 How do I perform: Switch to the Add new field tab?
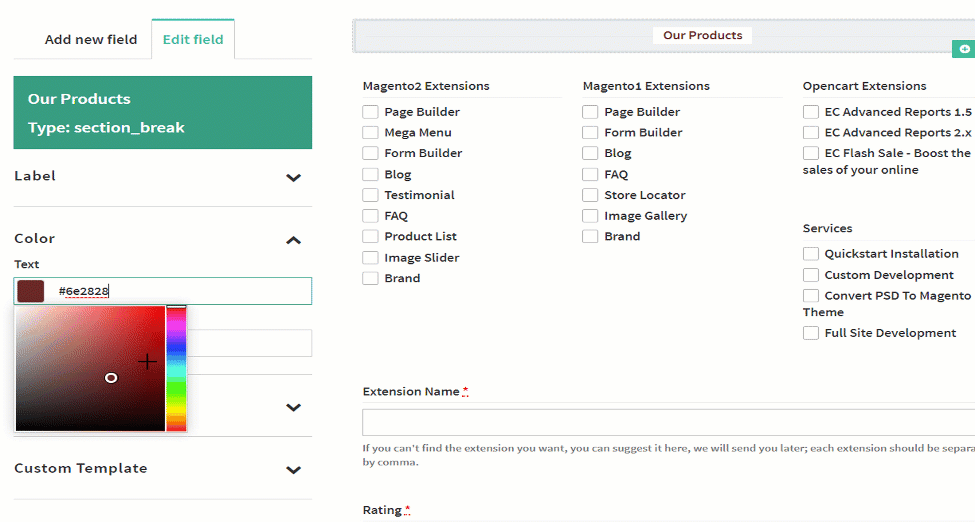pyautogui.click(x=91, y=40)
